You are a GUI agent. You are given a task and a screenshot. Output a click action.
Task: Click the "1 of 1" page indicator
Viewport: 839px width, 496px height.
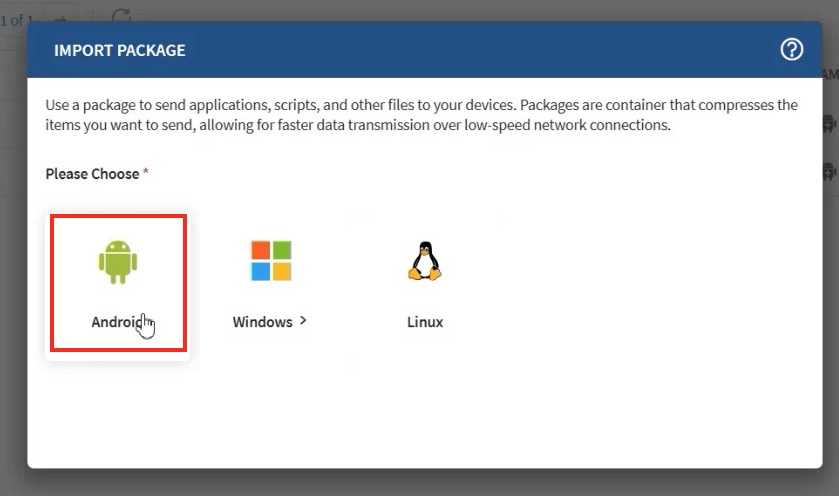(x=17, y=19)
